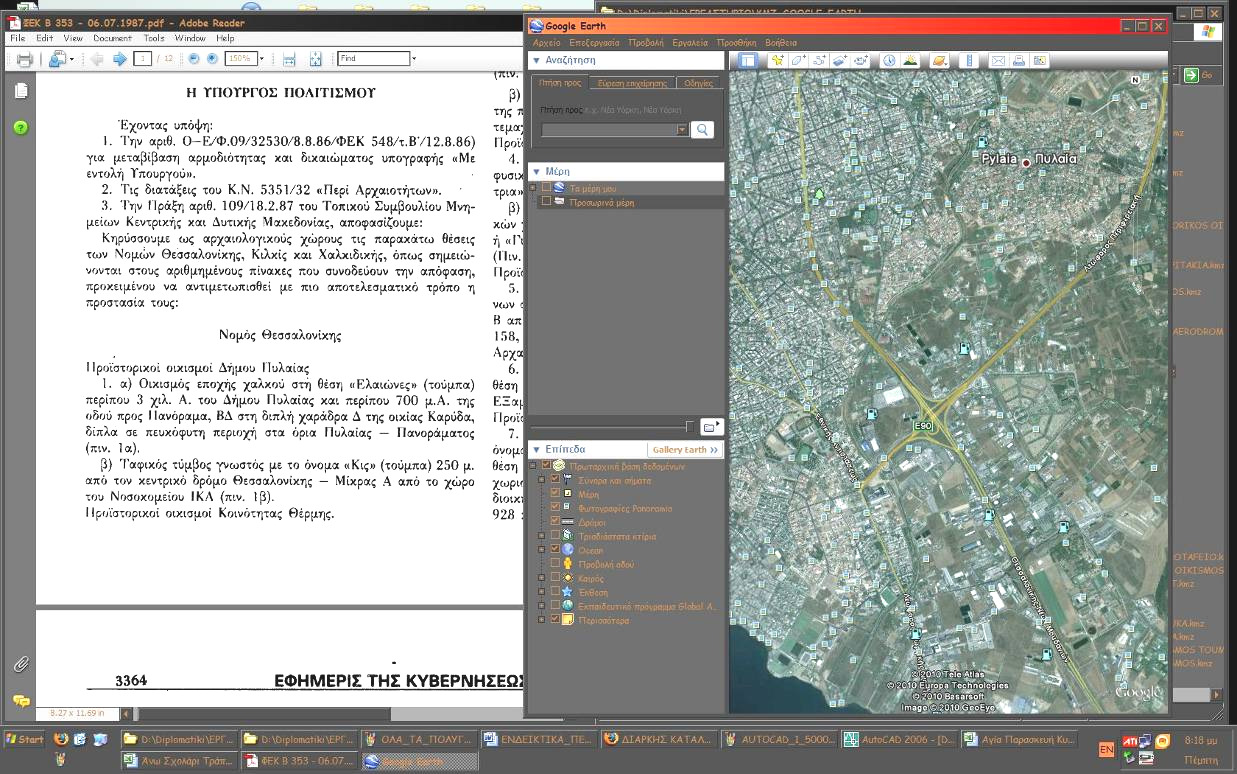Open the fly-to search history dropdown
Viewport: 1237px width, 774px height.
(683, 130)
